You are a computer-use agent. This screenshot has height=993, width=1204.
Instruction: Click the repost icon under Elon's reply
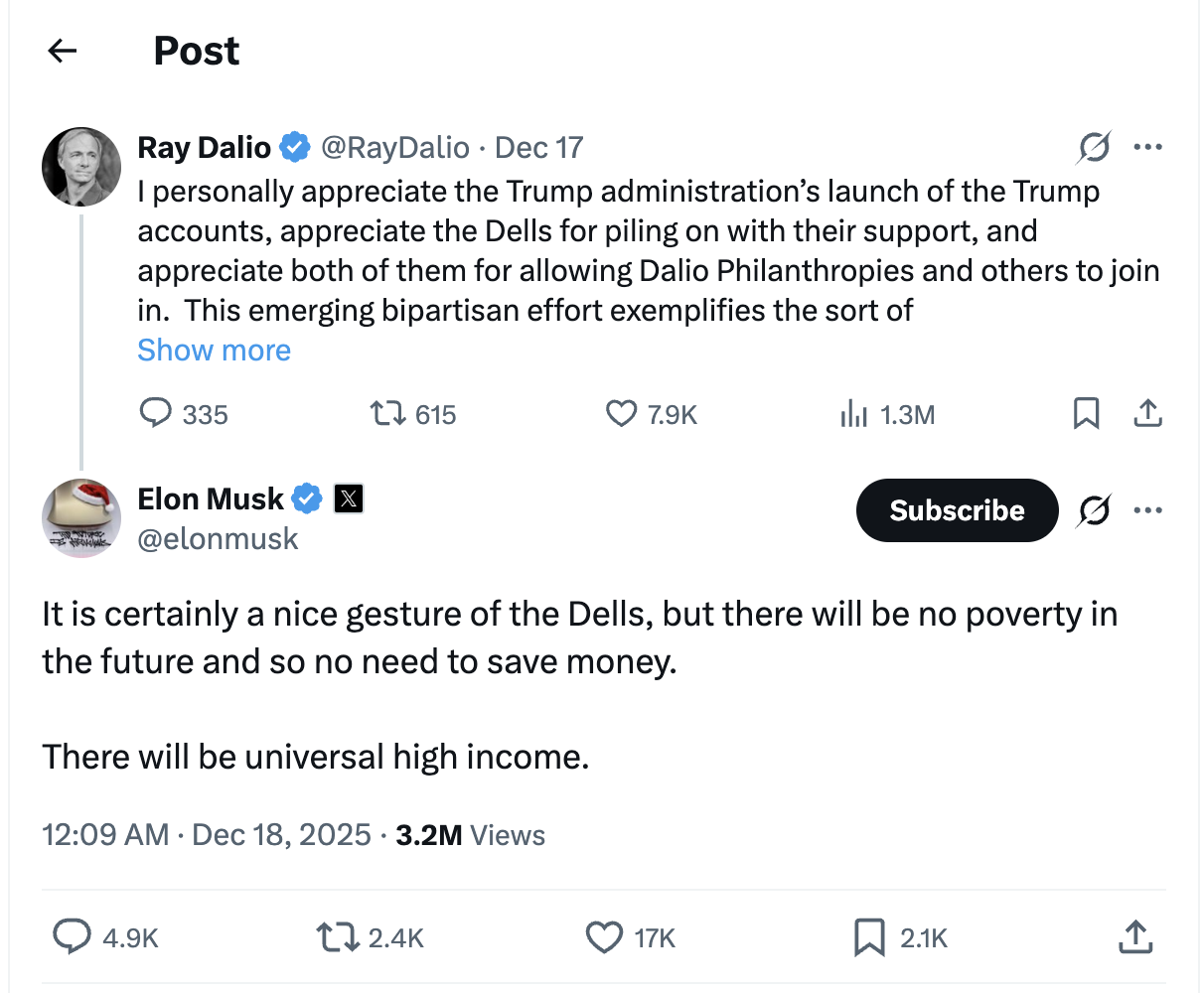336,936
